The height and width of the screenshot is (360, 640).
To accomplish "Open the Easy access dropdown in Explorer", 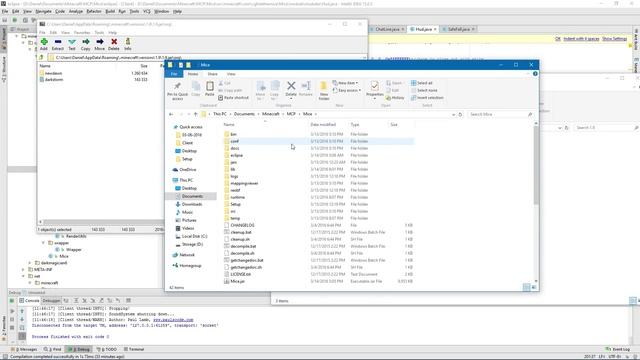I will tap(347, 90).
